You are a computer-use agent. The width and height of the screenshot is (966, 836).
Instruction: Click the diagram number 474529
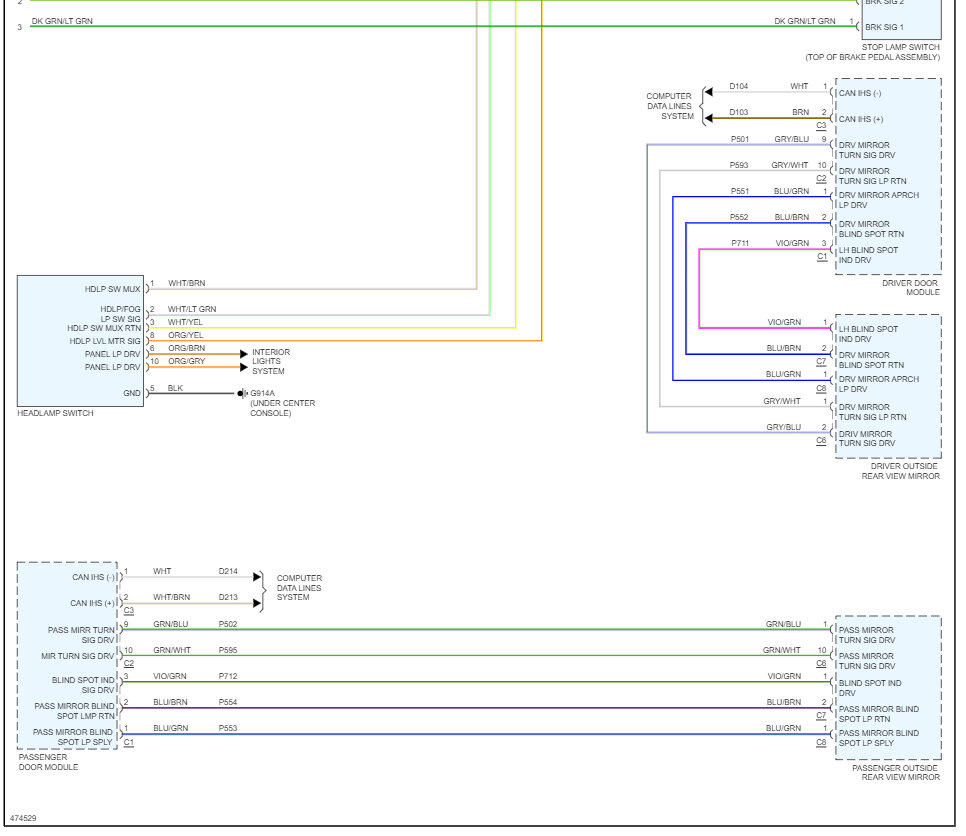click(23, 818)
